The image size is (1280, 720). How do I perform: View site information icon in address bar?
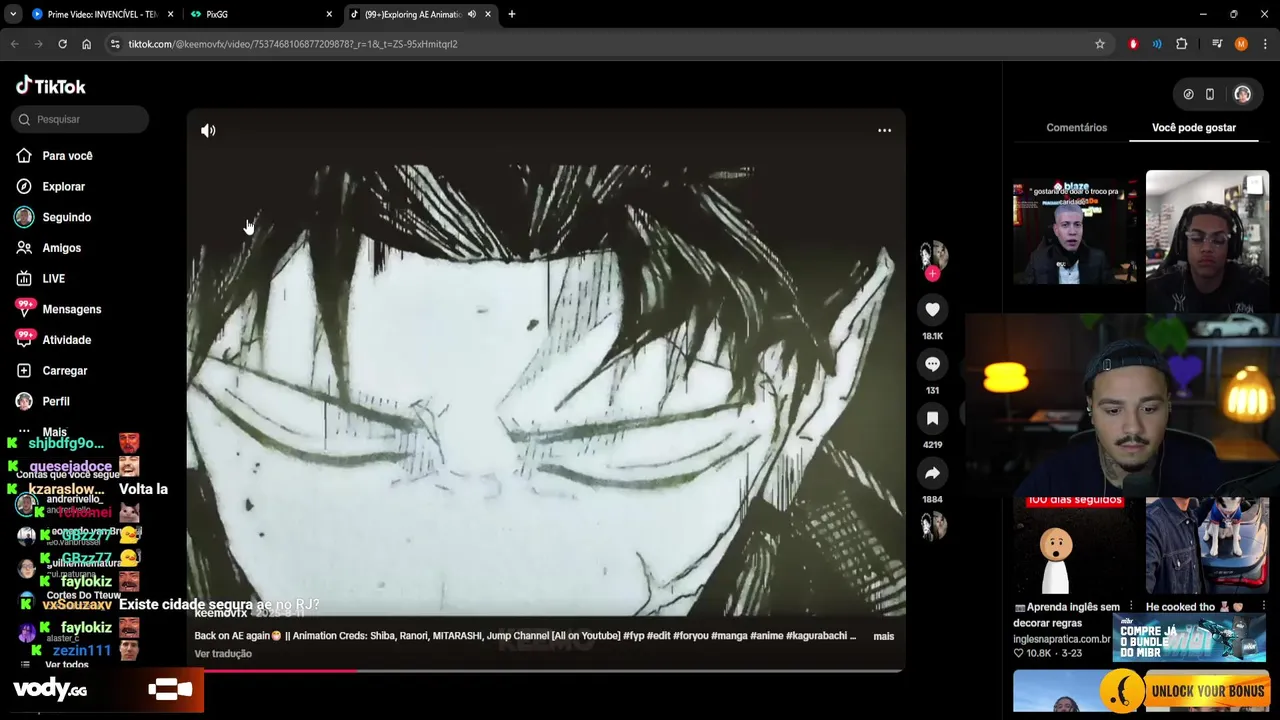coord(115,44)
